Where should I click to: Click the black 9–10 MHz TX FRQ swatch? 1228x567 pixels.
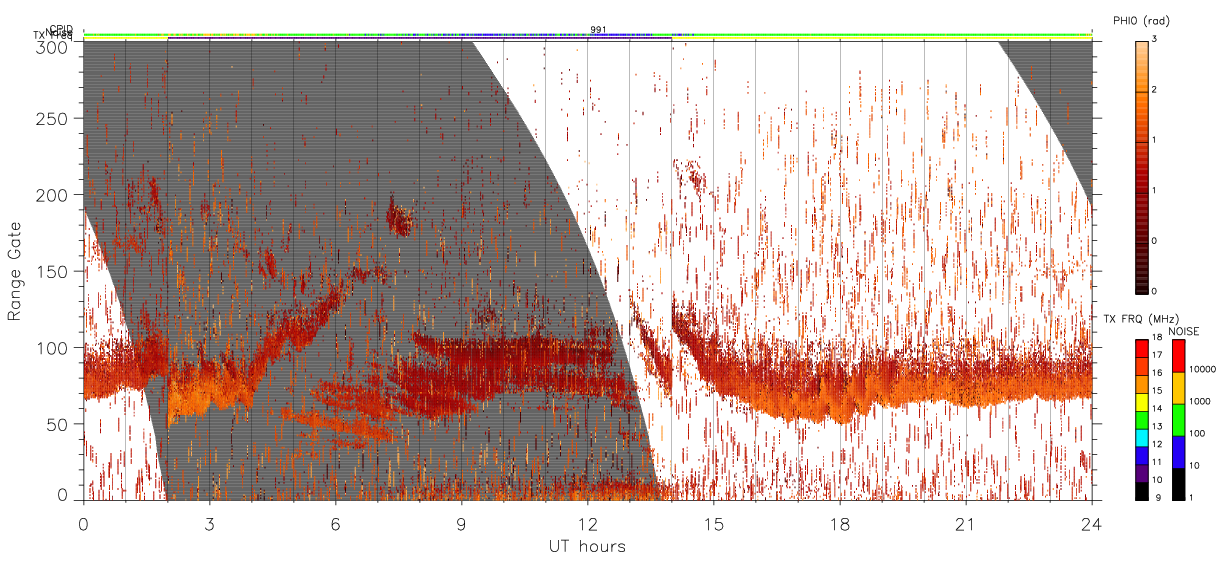(1142, 491)
